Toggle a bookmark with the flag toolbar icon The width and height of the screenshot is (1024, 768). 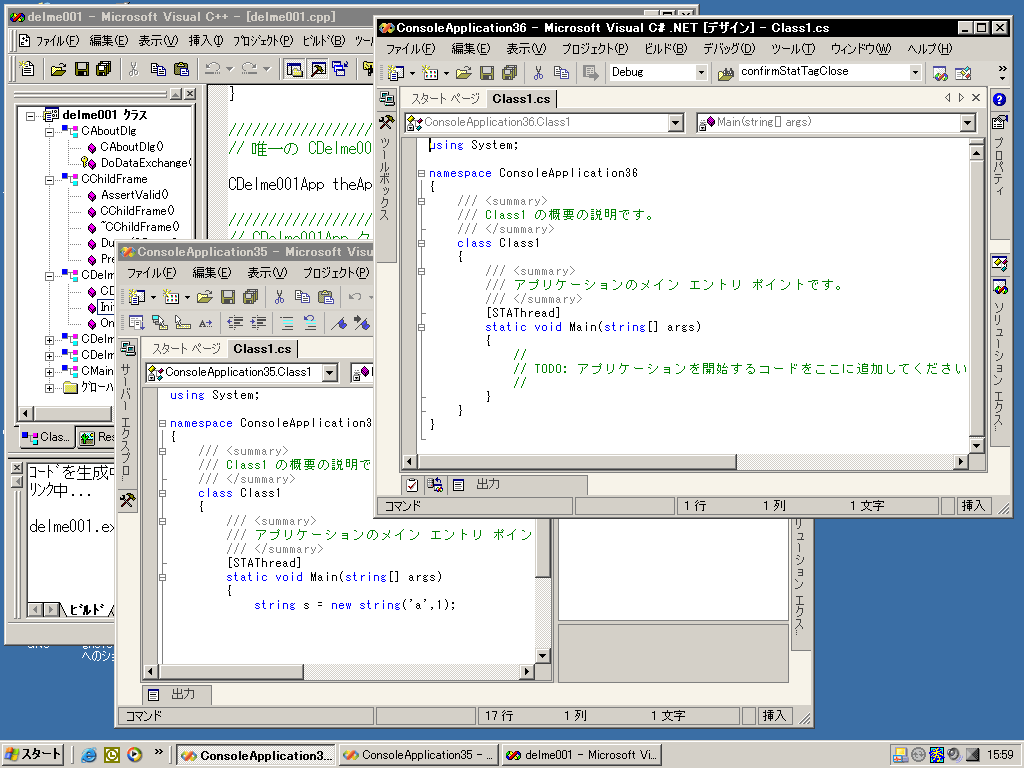[341, 322]
